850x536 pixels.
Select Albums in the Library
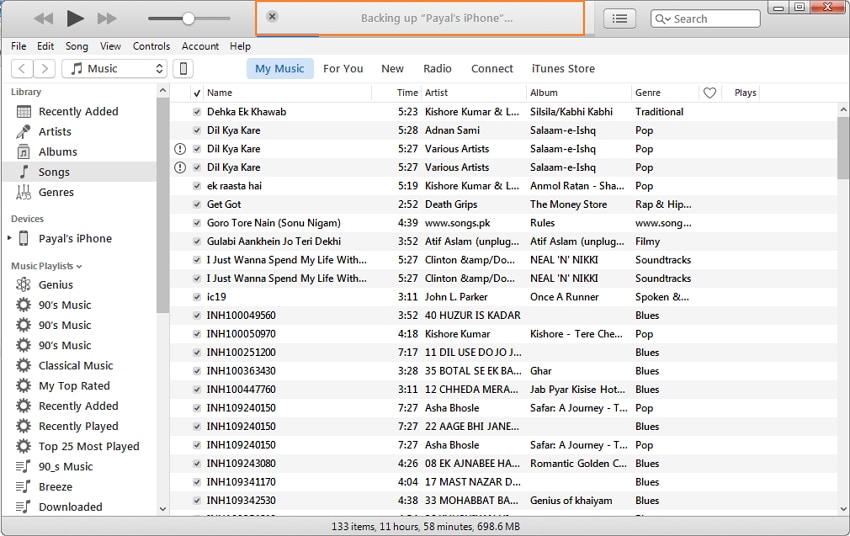[79, 152]
